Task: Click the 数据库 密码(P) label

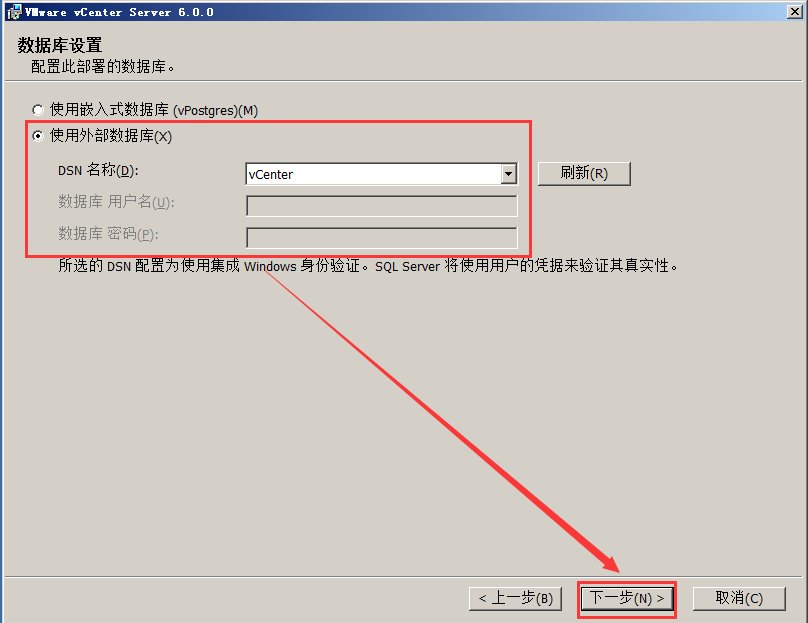Action: tap(108, 233)
